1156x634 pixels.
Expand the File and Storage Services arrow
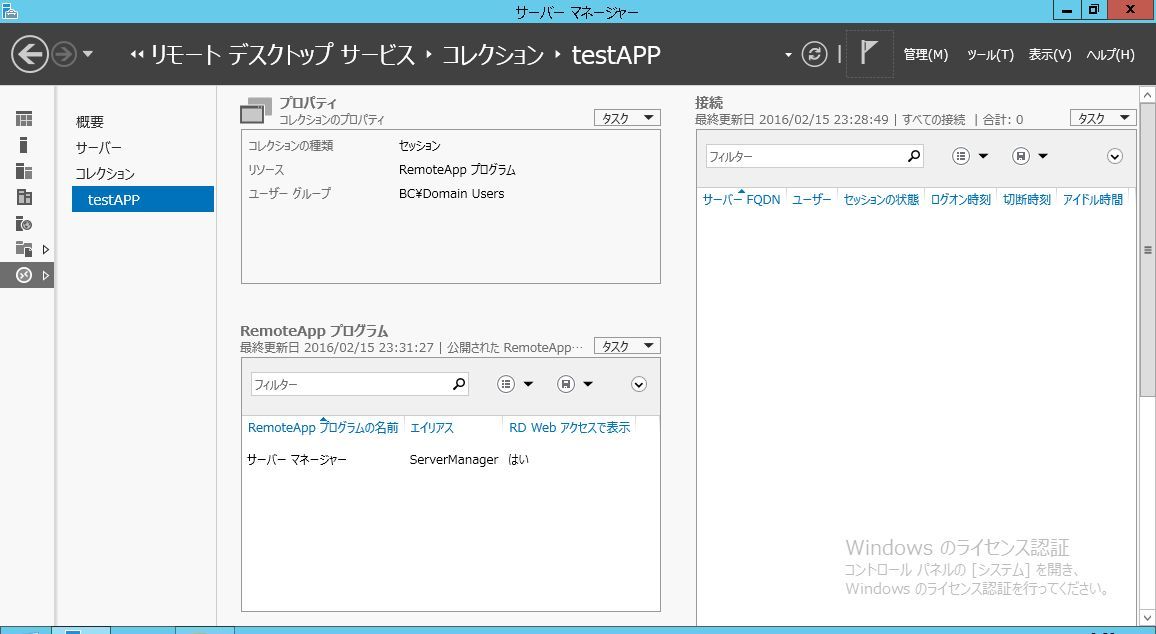coord(46,249)
